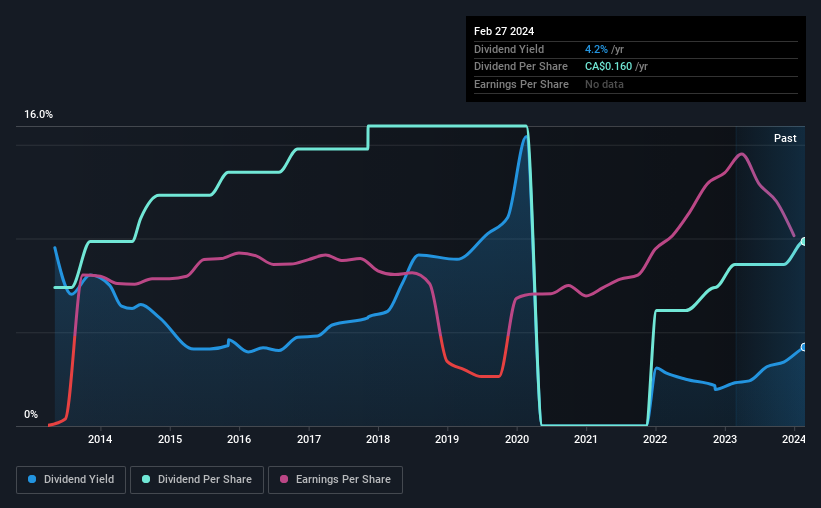Click the 2015 x-axis label
821x508 pixels.
(170, 439)
